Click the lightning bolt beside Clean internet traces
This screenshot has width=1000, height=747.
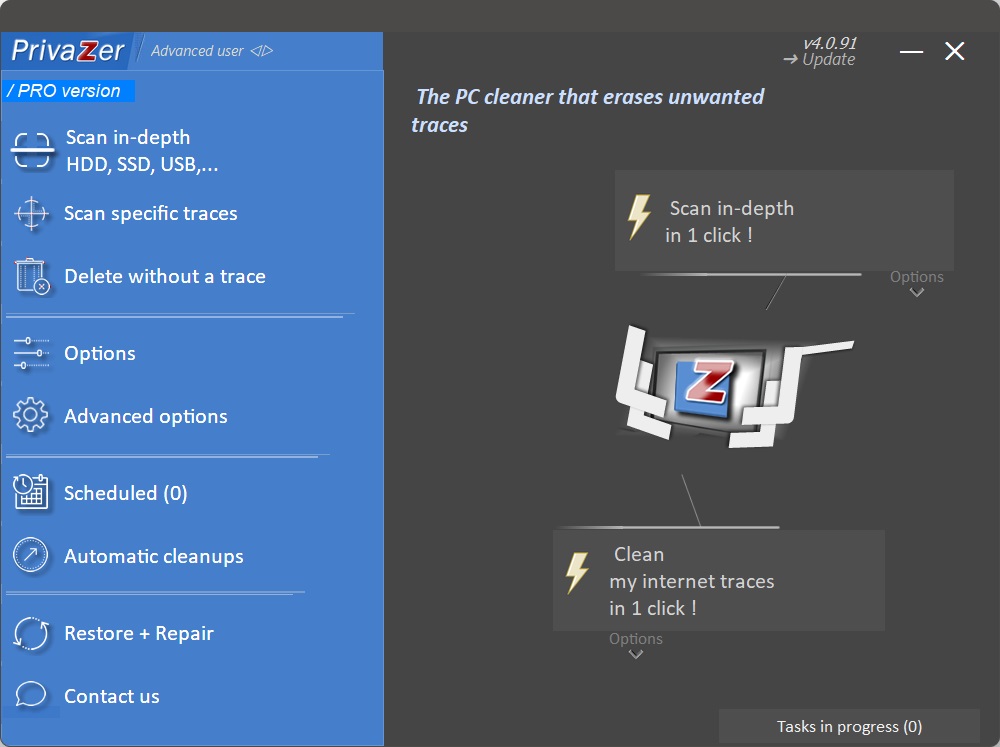(x=578, y=573)
